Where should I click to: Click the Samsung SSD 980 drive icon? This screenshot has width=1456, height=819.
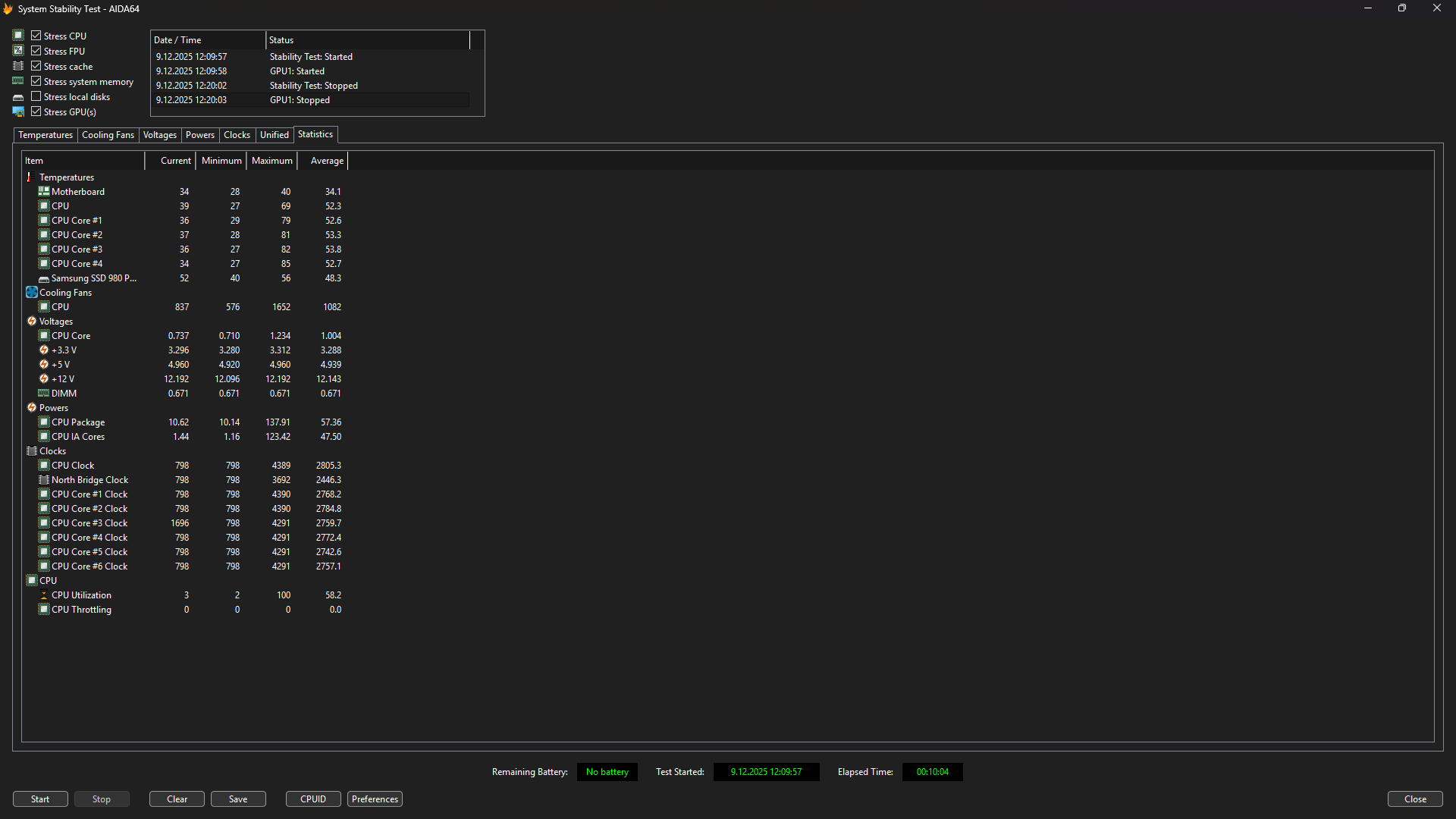44,279
